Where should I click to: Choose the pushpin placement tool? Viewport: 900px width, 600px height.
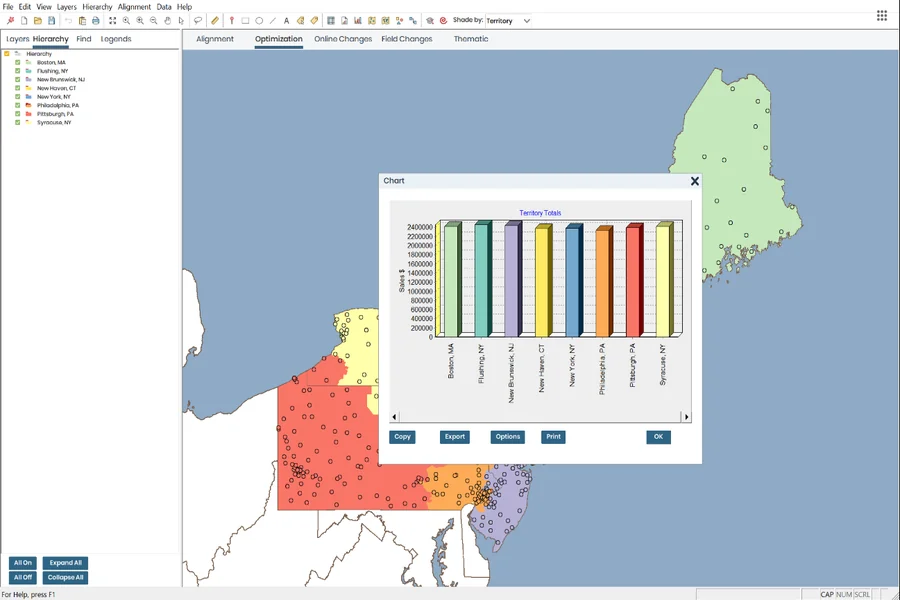pyautogui.click(x=231, y=18)
